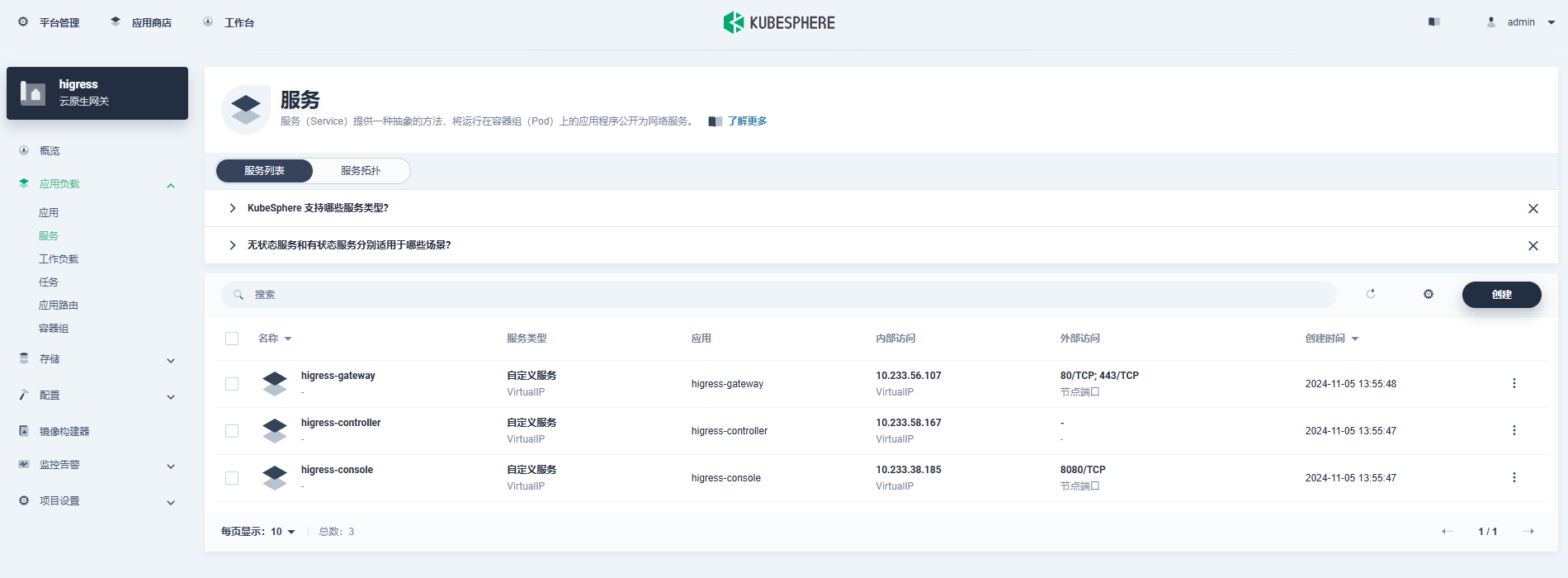Viewport: 1568px width, 578px height.
Task: Dismiss the KubeSphere 支持哪些服务类型 tip
Action: (1533, 208)
